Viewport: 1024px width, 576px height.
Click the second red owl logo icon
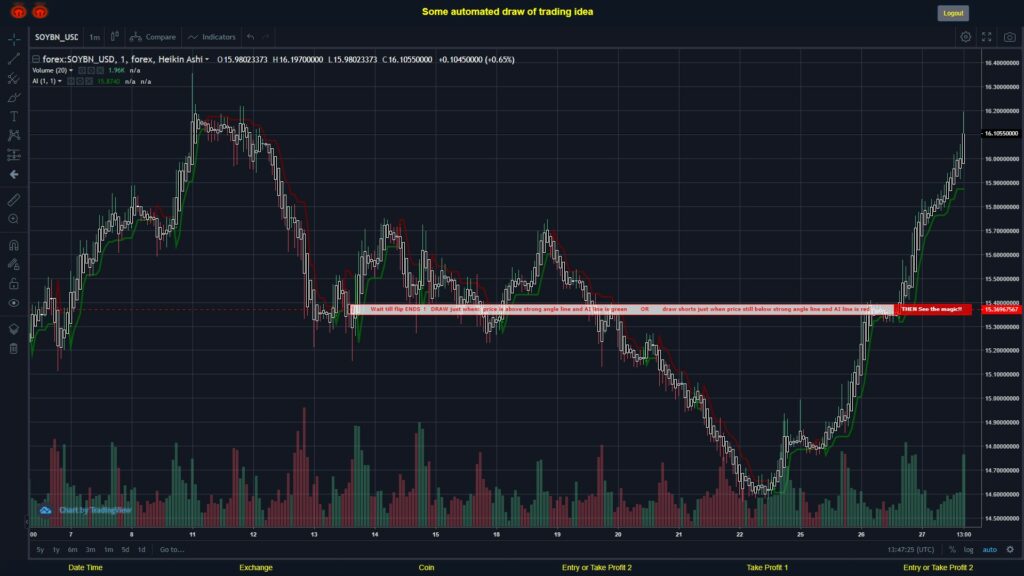(x=40, y=11)
